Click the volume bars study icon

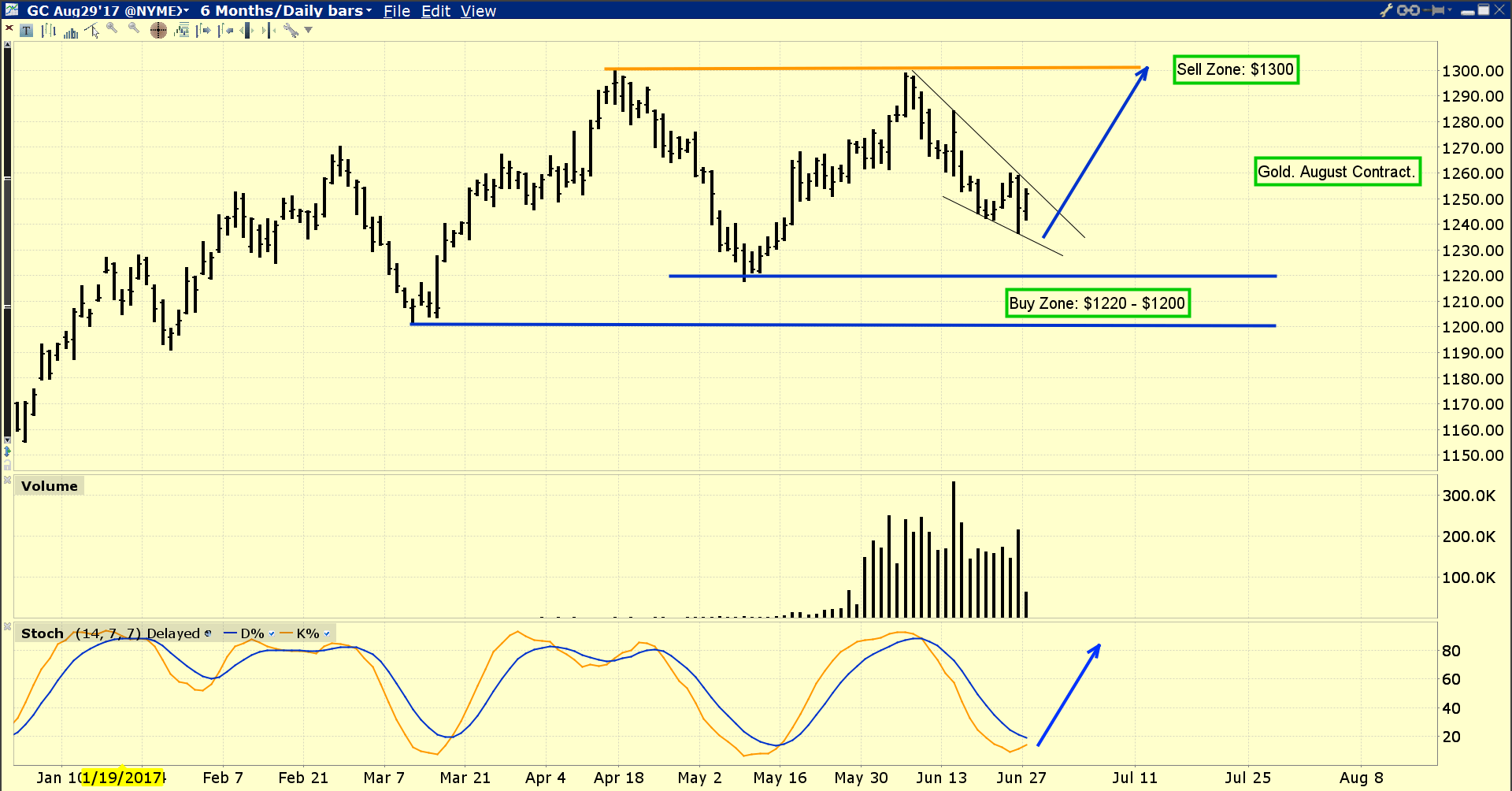71,32
